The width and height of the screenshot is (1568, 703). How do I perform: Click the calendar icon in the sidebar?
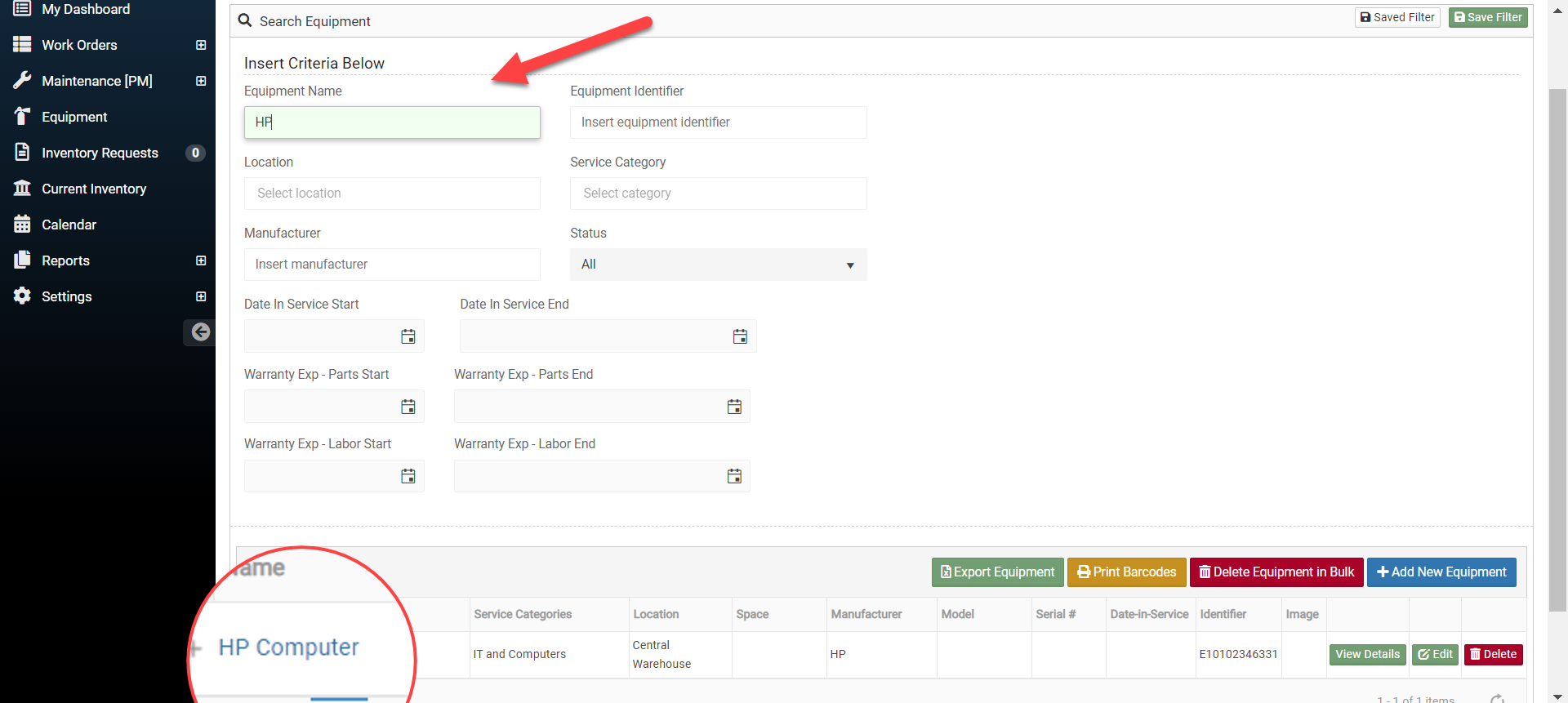point(22,224)
